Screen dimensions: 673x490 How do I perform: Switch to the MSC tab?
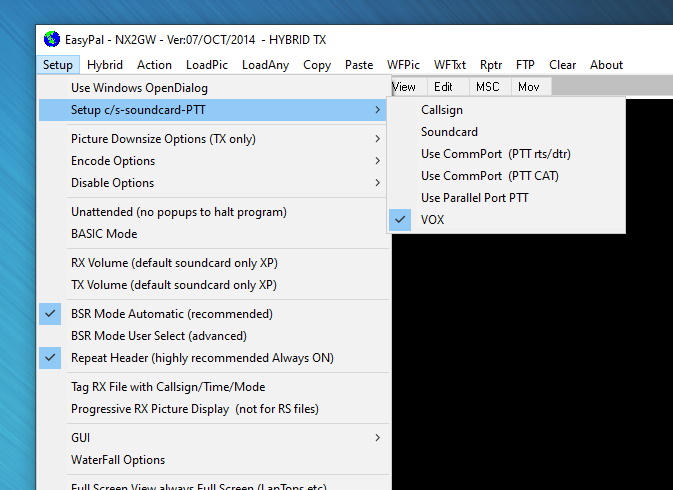(487, 87)
